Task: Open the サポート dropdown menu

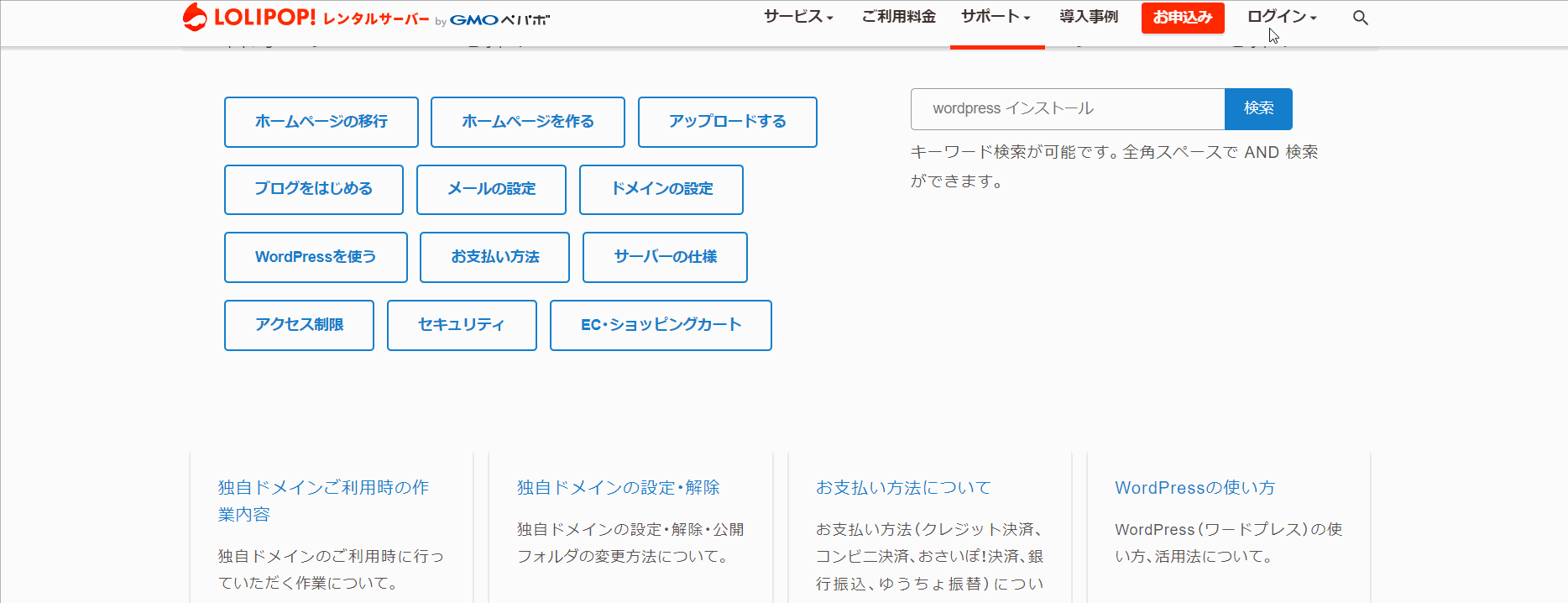Action: (996, 17)
